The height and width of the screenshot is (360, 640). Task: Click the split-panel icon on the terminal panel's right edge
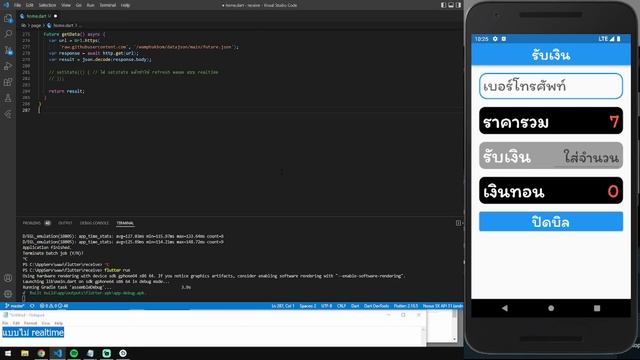pos(458,223)
